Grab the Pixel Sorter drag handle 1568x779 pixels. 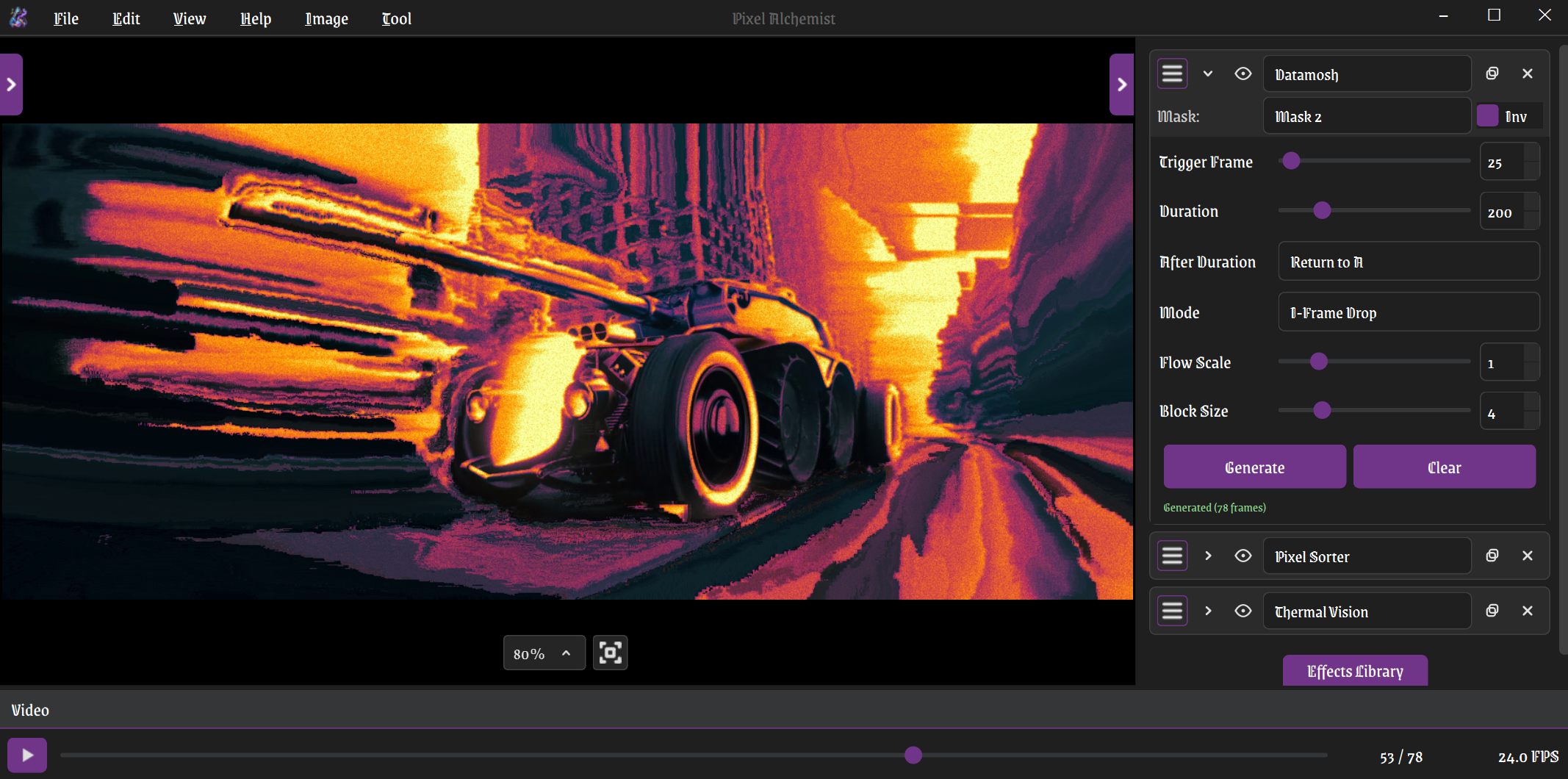(x=1173, y=556)
